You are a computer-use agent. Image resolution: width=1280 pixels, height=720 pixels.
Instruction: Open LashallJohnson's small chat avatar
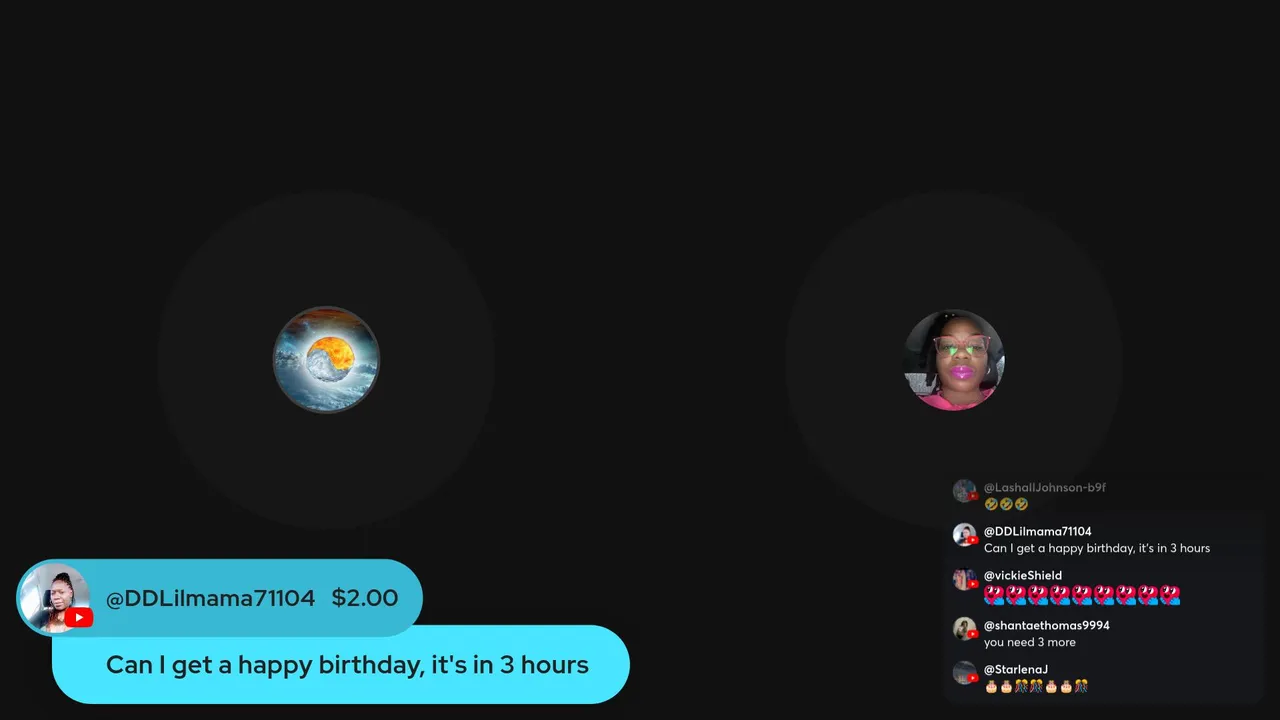[964, 491]
